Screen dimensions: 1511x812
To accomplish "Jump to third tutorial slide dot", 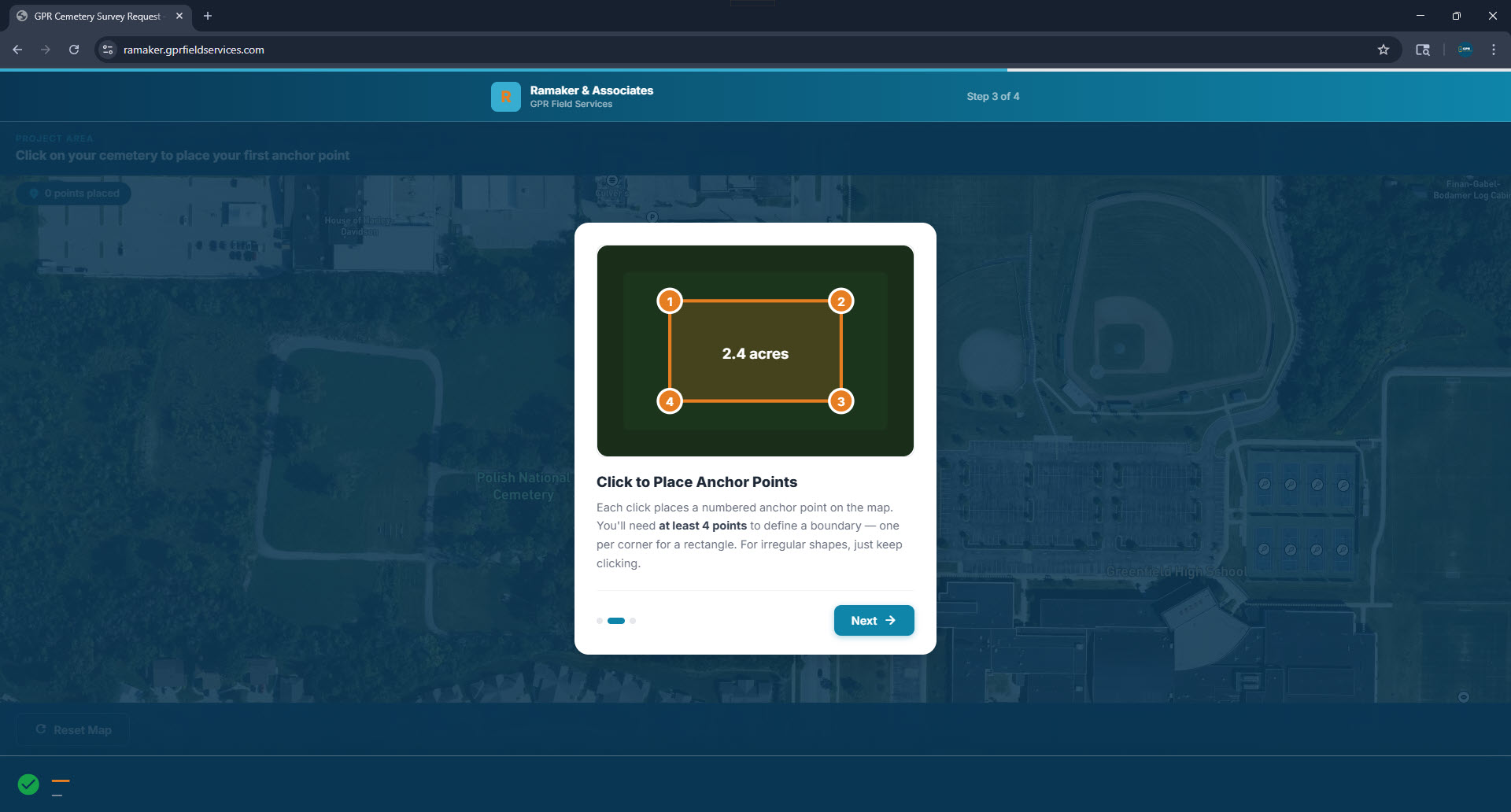I will click(x=633, y=621).
